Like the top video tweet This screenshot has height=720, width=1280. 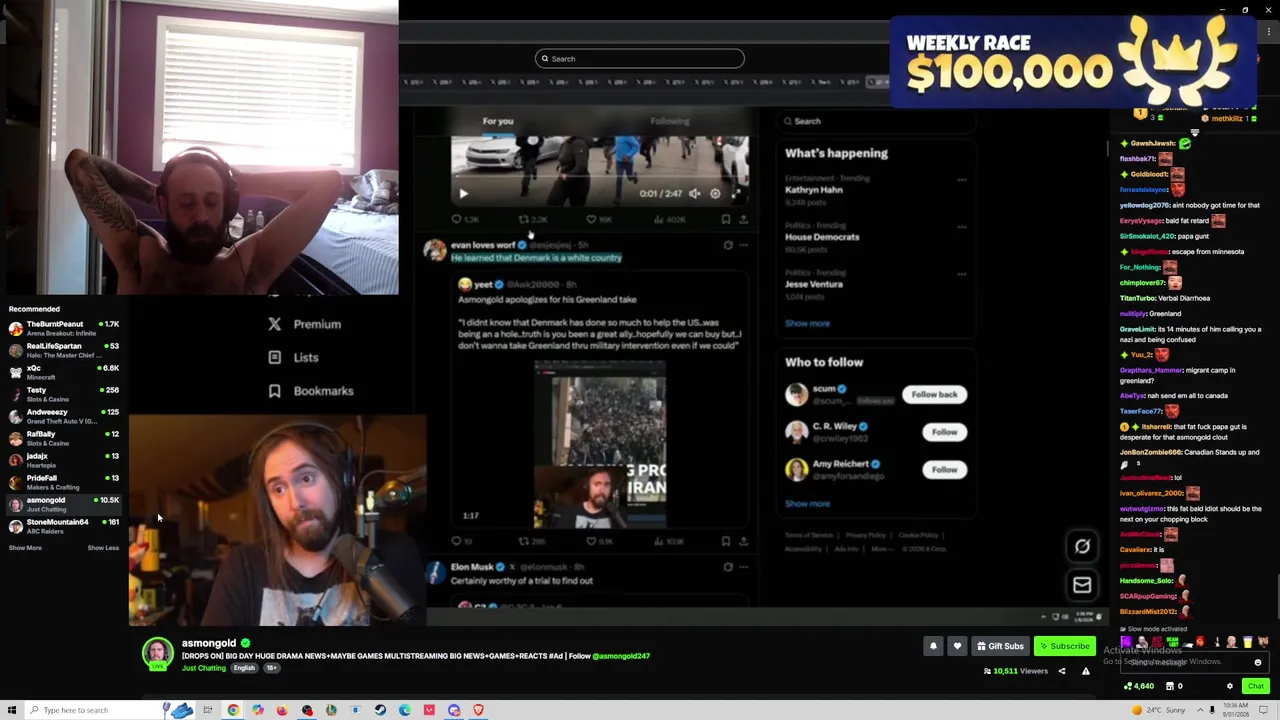click(x=591, y=219)
